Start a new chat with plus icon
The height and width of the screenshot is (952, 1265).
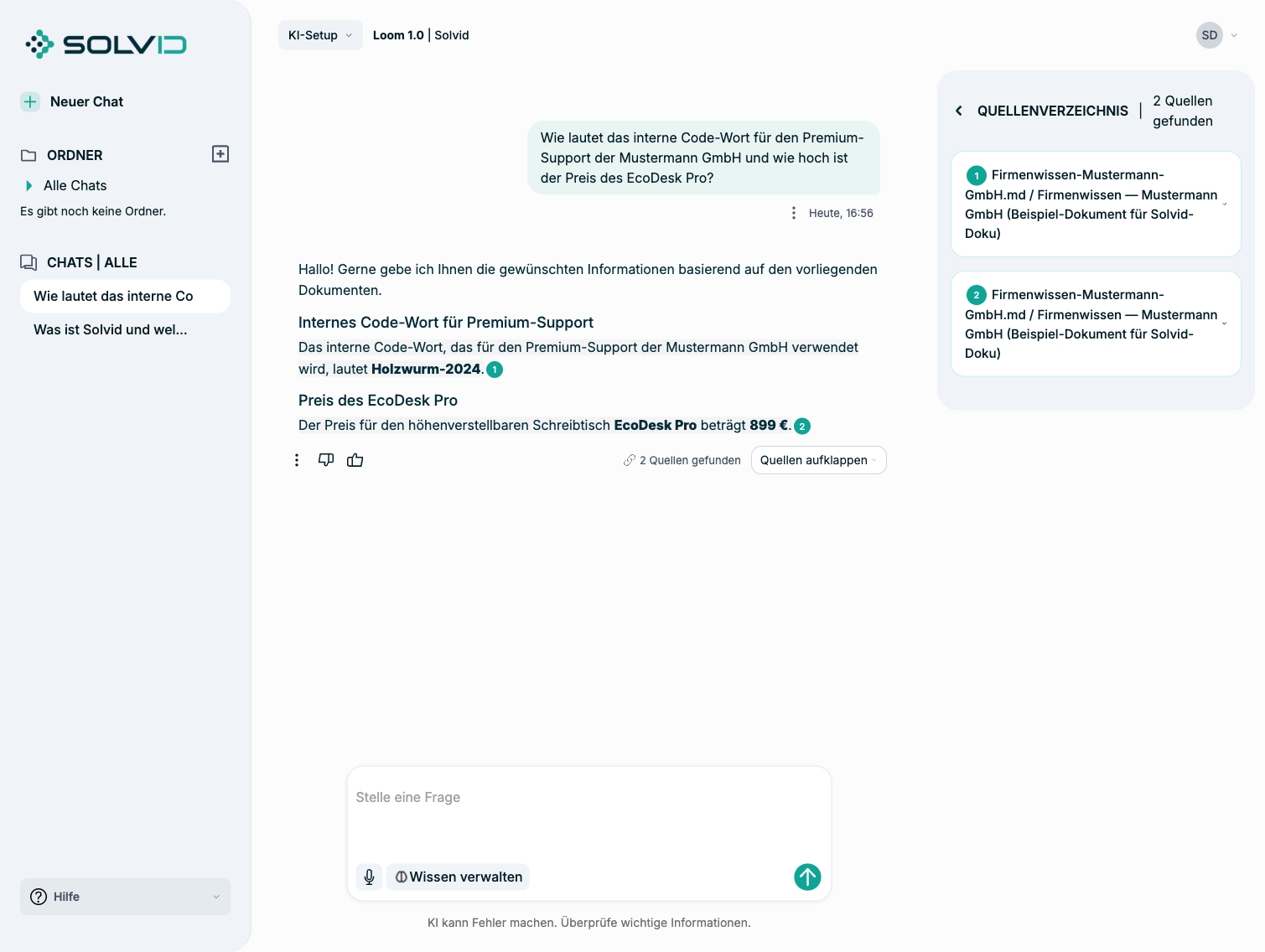click(30, 101)
